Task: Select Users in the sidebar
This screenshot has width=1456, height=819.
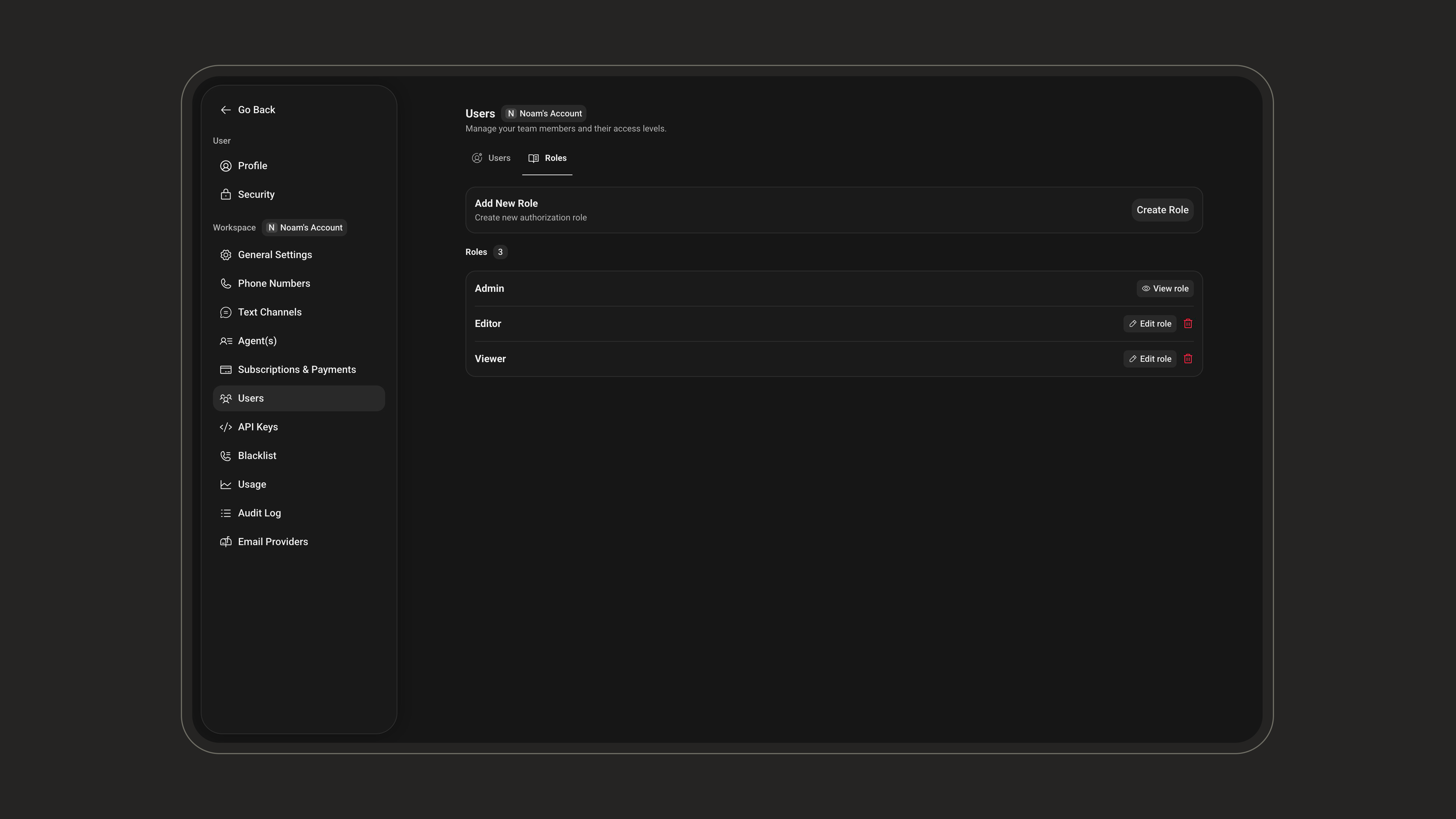Action: coord(298,398)
